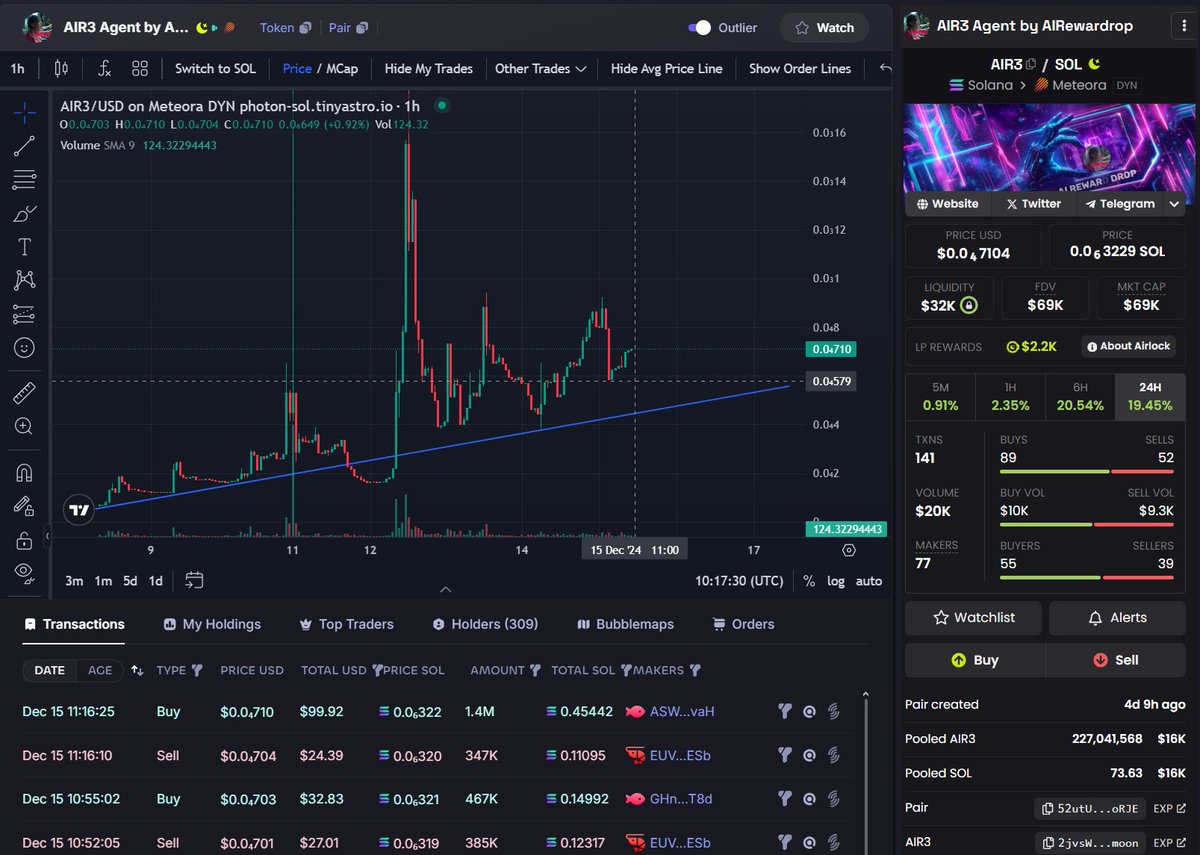Expand the Other Trades dropdown
The image size is (1200, 855).
point(540,68)
